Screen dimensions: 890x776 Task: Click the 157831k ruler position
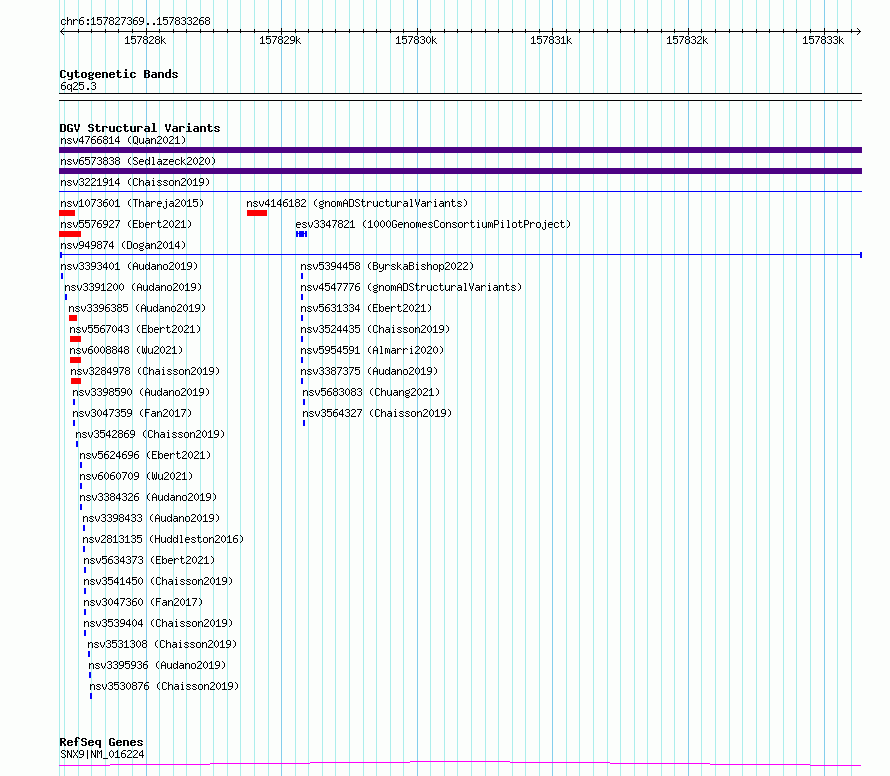tap(551, 40)
